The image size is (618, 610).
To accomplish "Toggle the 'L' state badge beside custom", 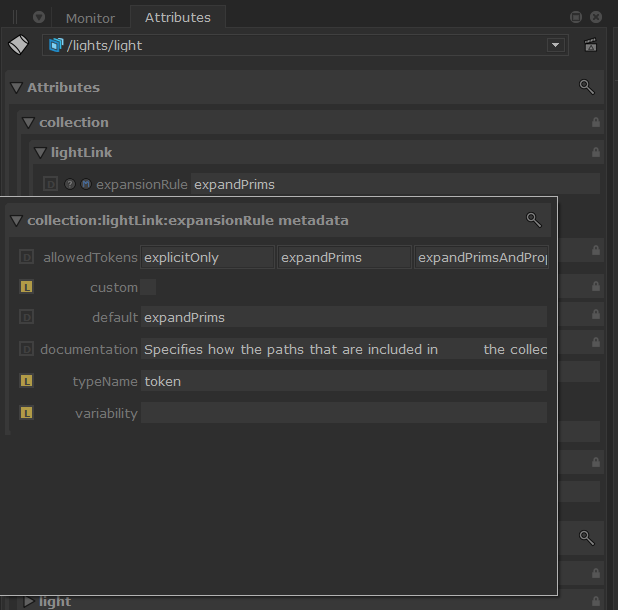I will (27, 287).
